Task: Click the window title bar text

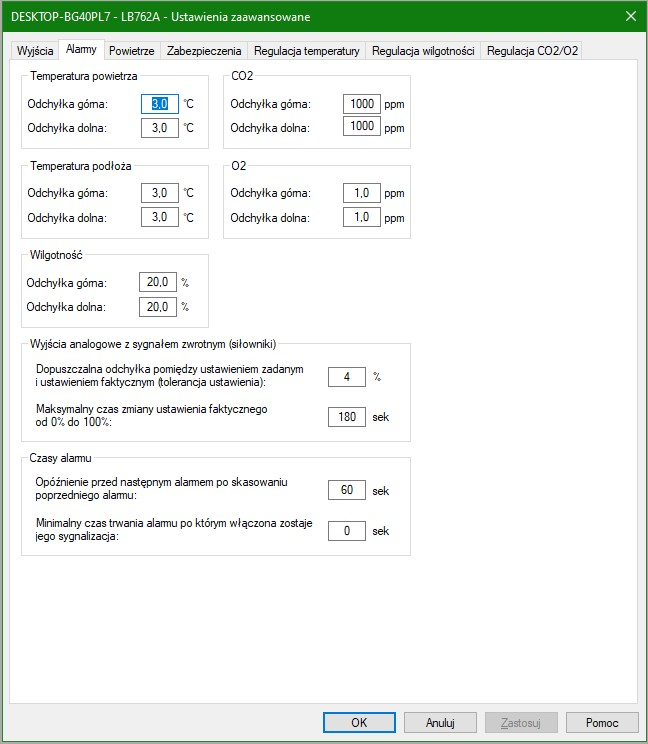Action: pos(160,17)
